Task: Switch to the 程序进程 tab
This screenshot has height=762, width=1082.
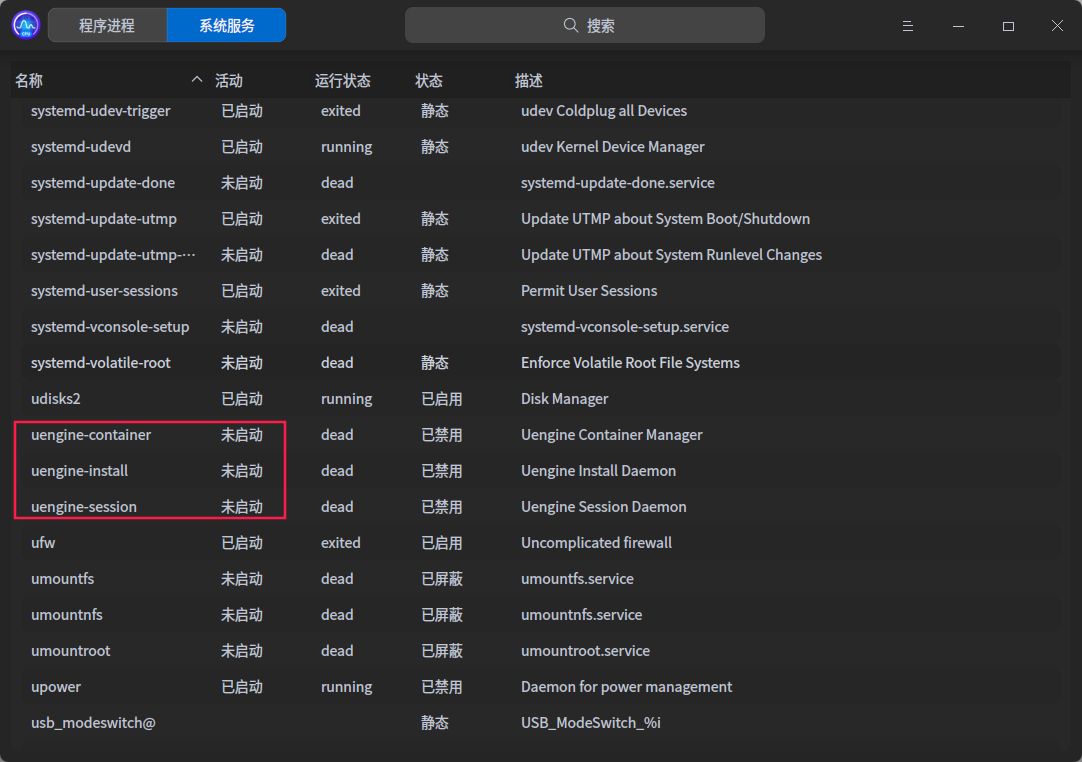Action: click(107, 26)
